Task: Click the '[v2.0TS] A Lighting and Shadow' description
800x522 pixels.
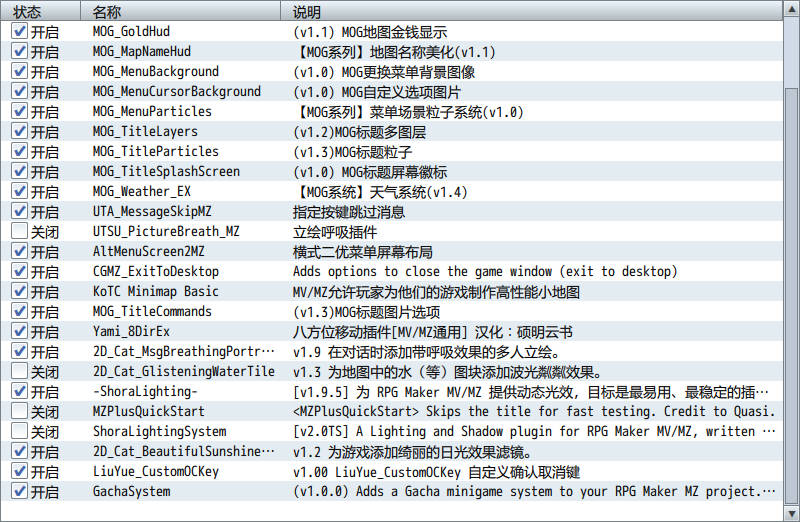Action: (534, 431)
